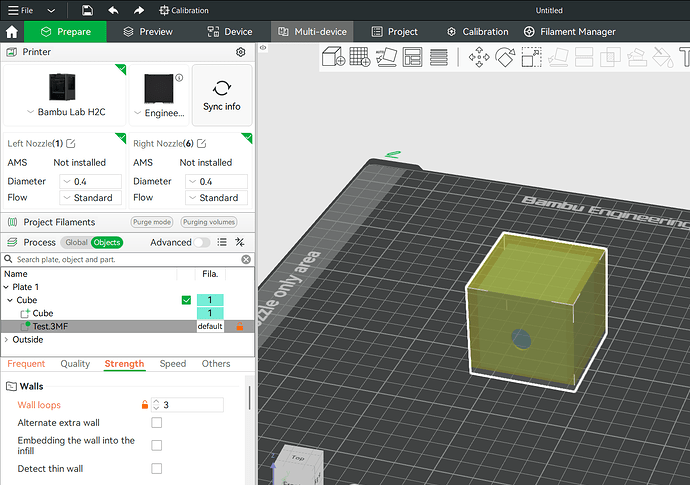This screenshot has height=485, width=690.
Task: Click the Purge mode button
Action: click(152, 222)
